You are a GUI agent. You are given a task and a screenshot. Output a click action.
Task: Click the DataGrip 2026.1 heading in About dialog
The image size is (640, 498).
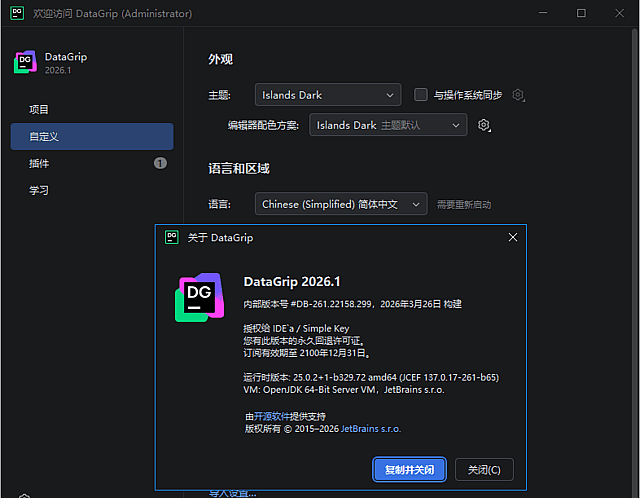(292, 281)
